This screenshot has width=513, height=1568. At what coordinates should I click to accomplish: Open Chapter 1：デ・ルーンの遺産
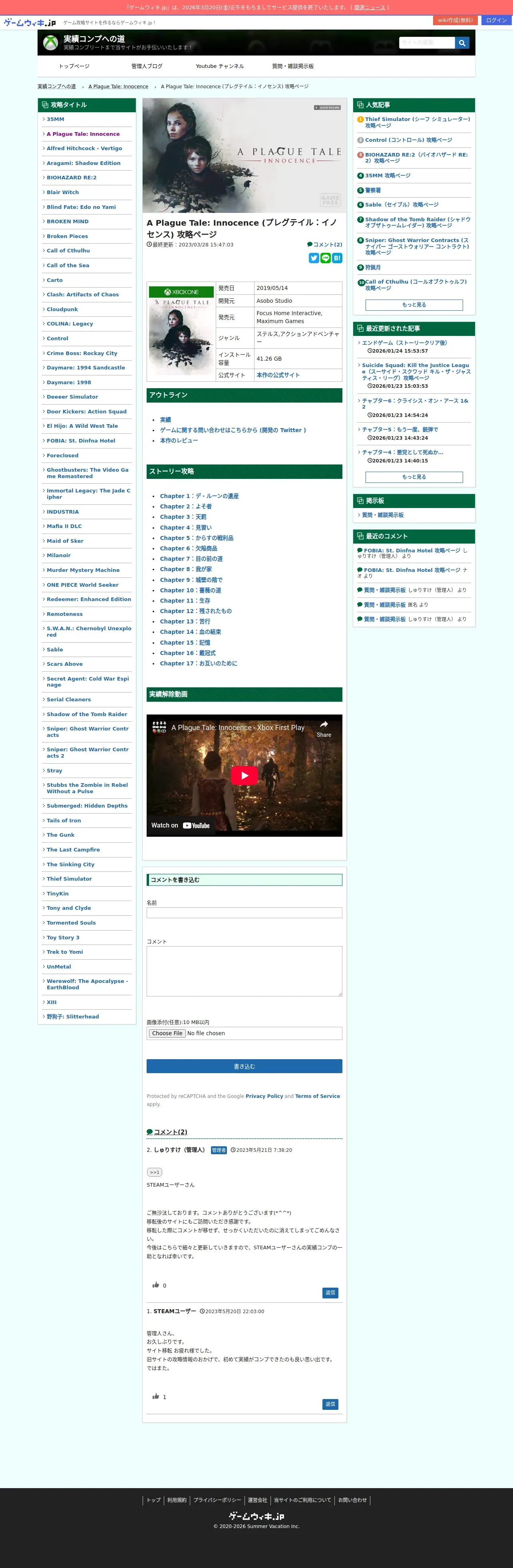pyautogui.click(x=199, y=496)
